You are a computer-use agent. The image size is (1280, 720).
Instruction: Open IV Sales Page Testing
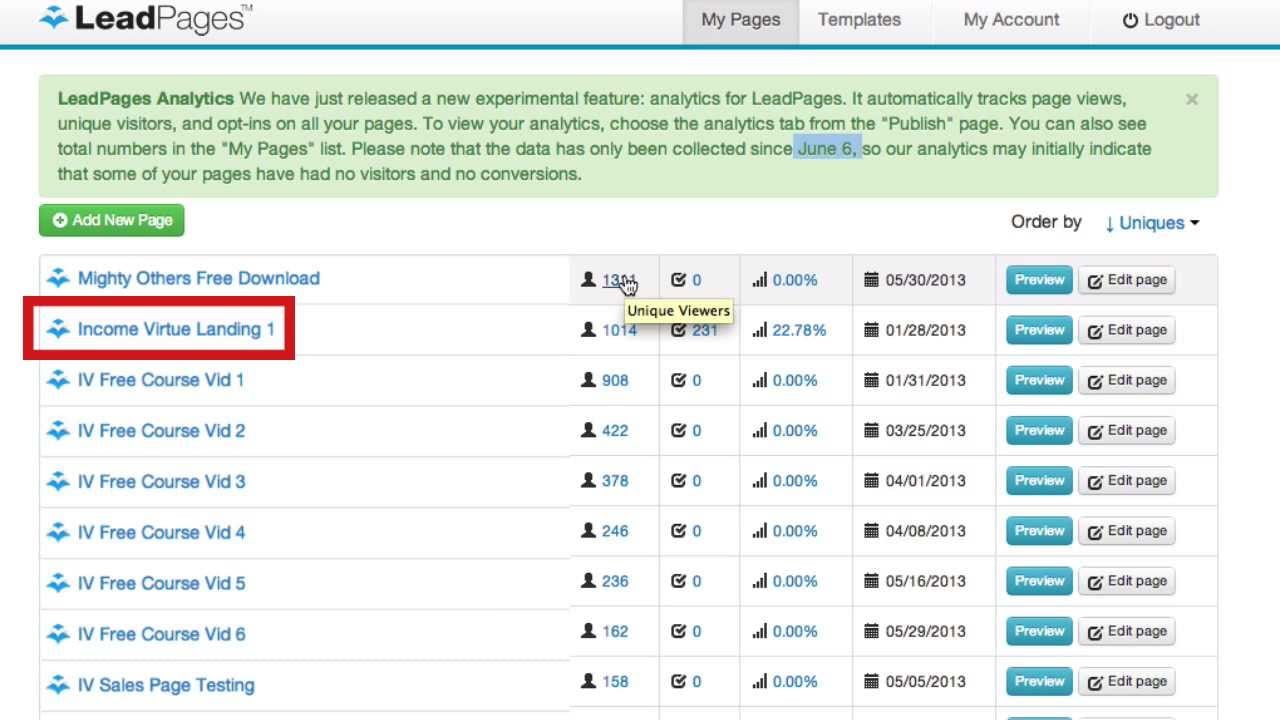point(166,685)
